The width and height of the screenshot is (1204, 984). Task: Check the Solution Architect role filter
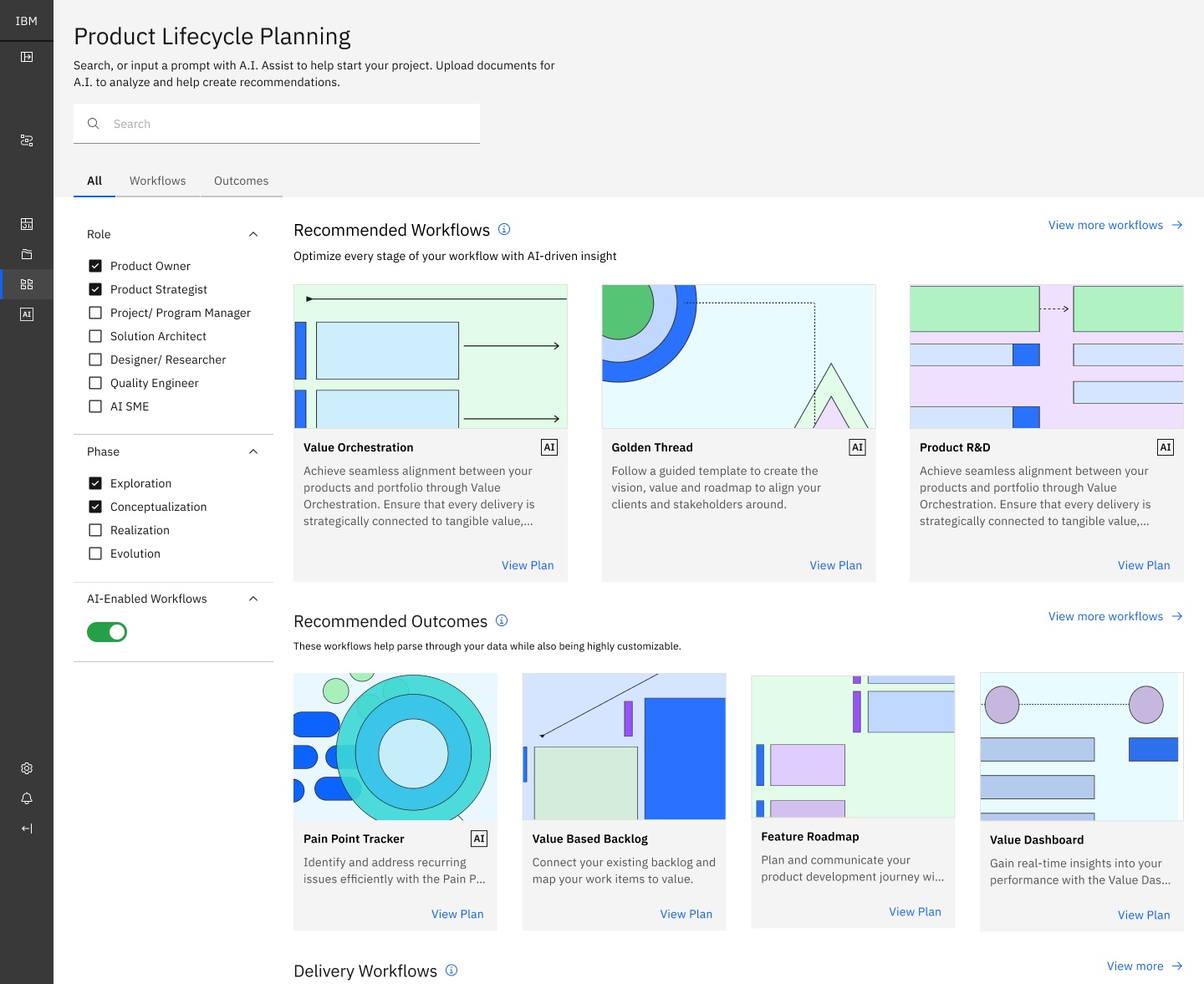point(94,336)
